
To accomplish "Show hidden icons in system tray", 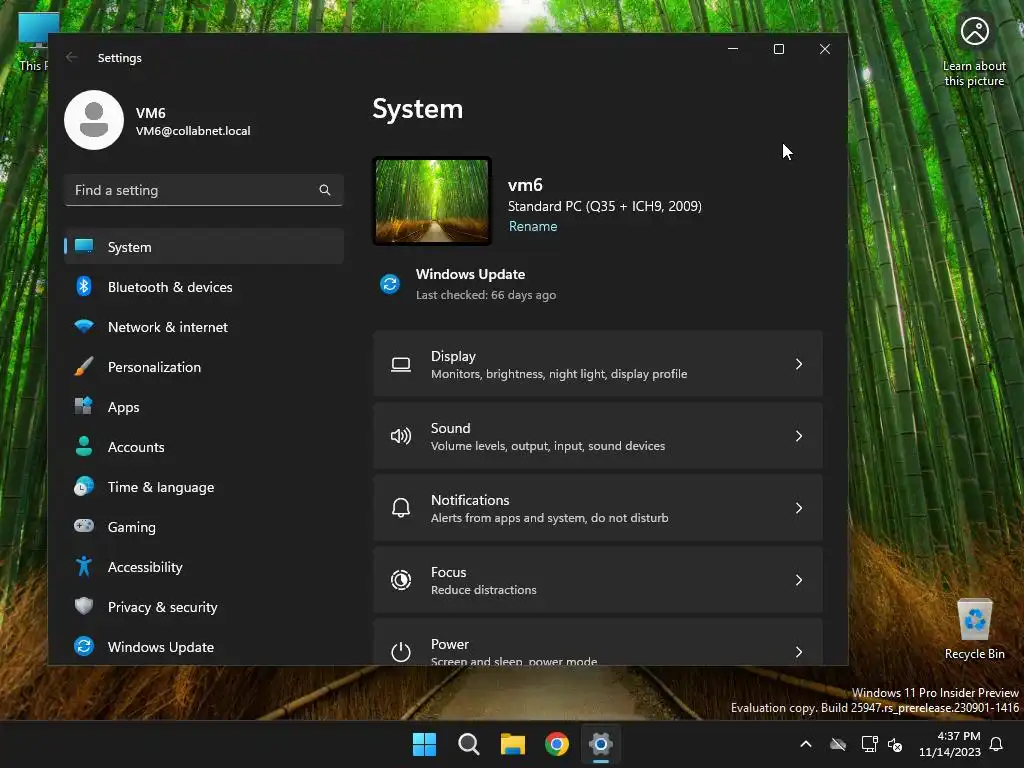I will [x=806, y=744].
